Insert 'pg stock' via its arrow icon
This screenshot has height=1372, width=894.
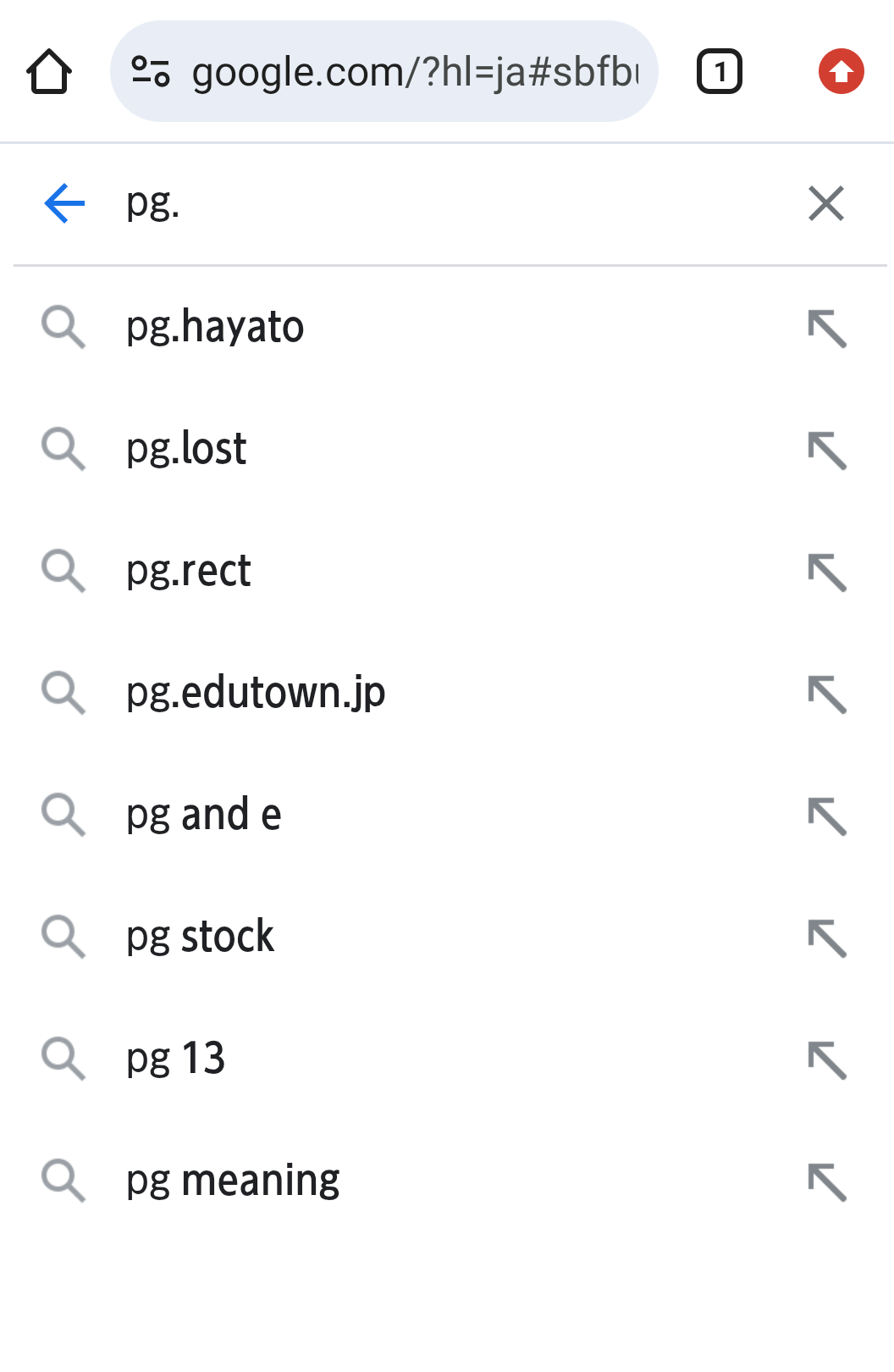(x=826, y=938)
